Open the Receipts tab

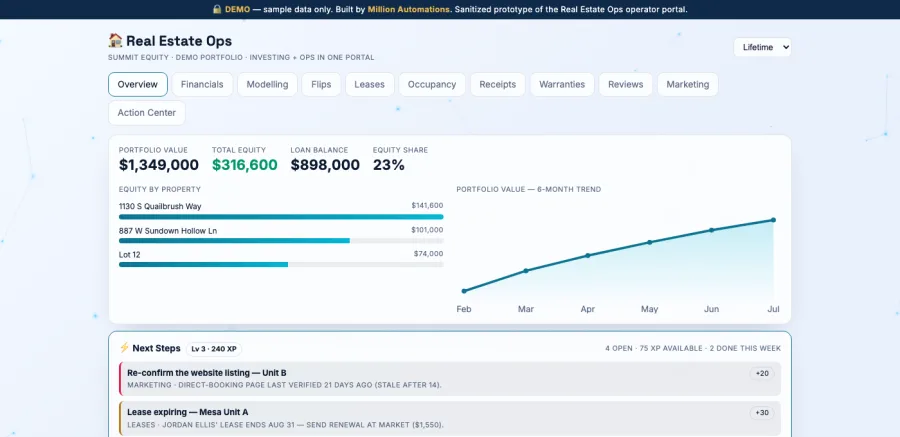pos(498,84)
